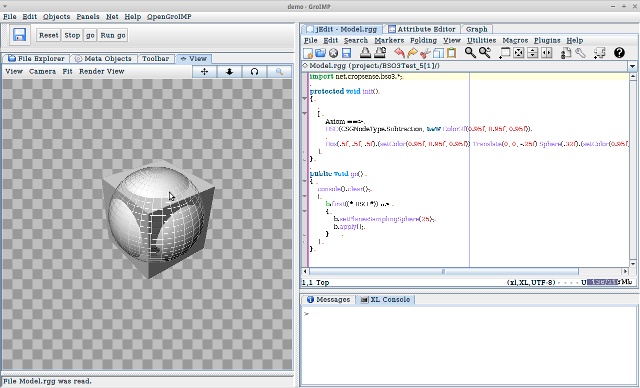Open the GroIMP Panels menu
640x388 pixels.
pyautogui.click(x=88, y=17)
